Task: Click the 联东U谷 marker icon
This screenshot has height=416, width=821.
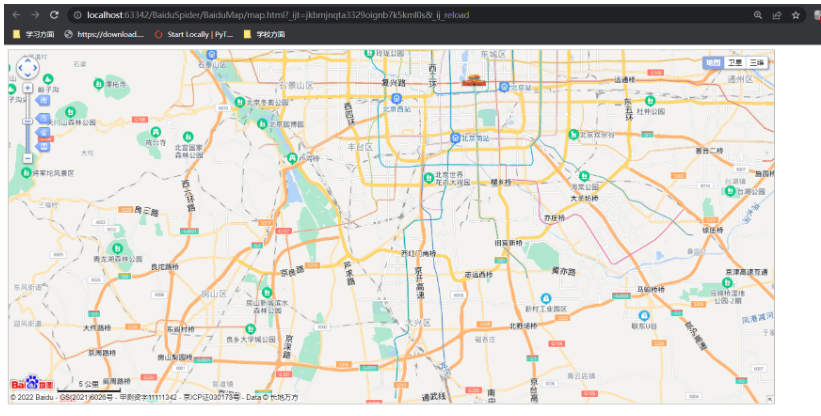Action: click(644, 316)
